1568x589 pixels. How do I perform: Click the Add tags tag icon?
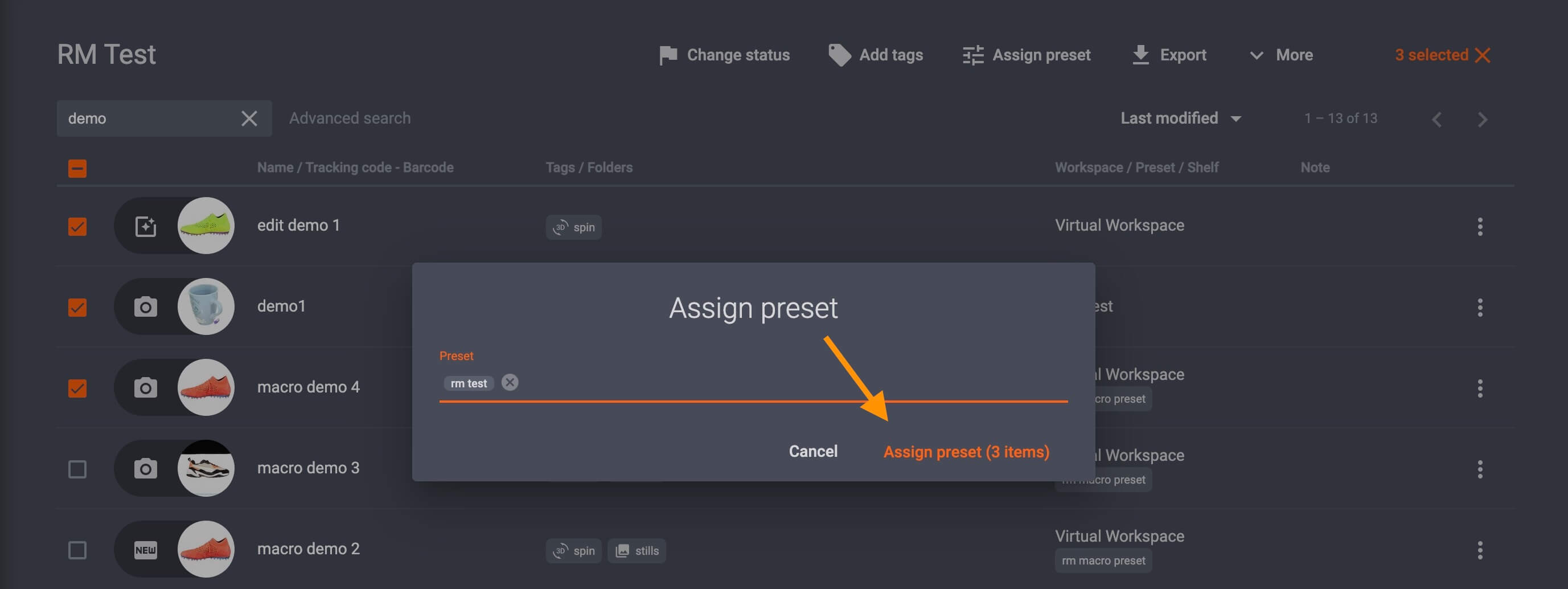tap(839, 55)
